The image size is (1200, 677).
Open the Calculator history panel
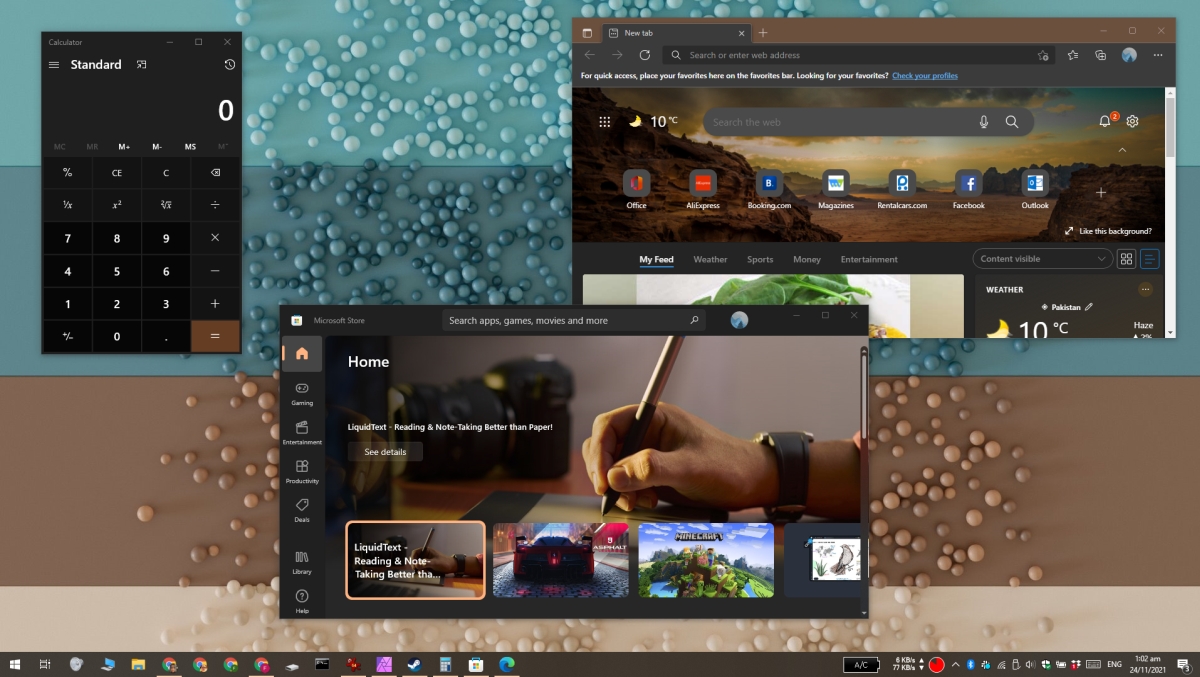point(229,65)
